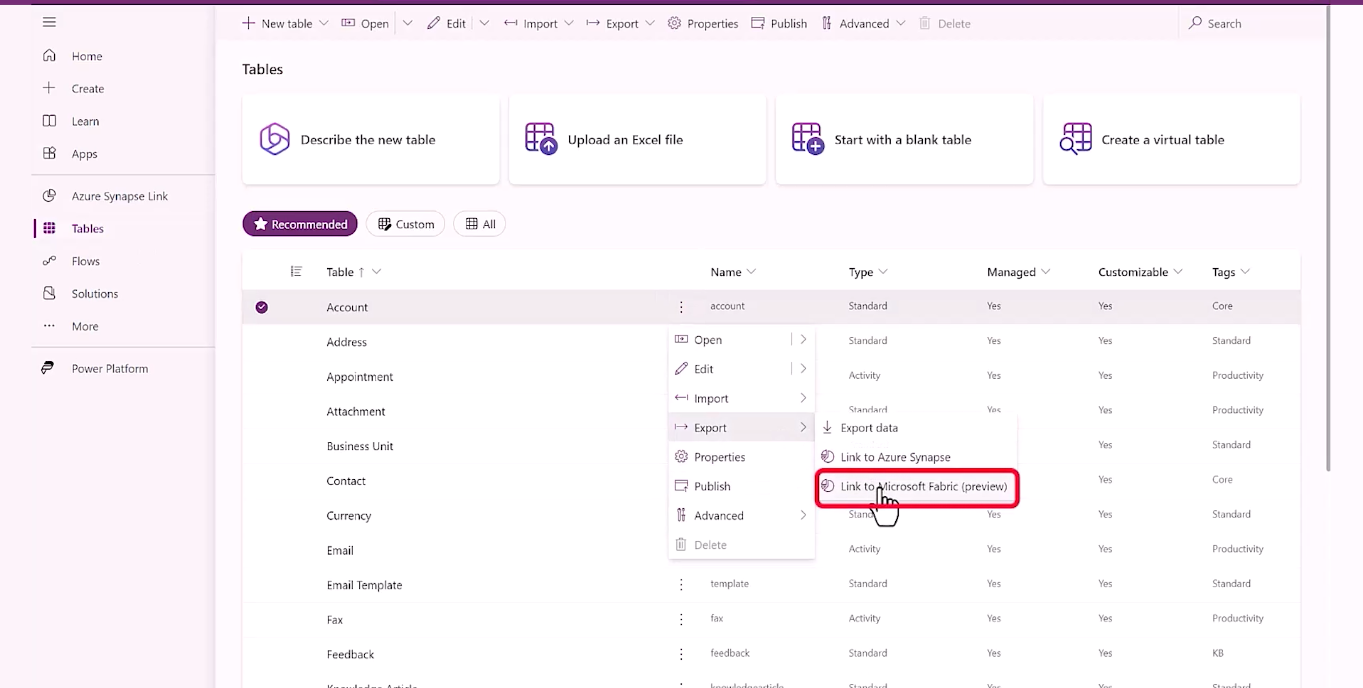1363x688 pixels.
Task: Open the three-dot menu for Account row
Action: tap(681, 307)
